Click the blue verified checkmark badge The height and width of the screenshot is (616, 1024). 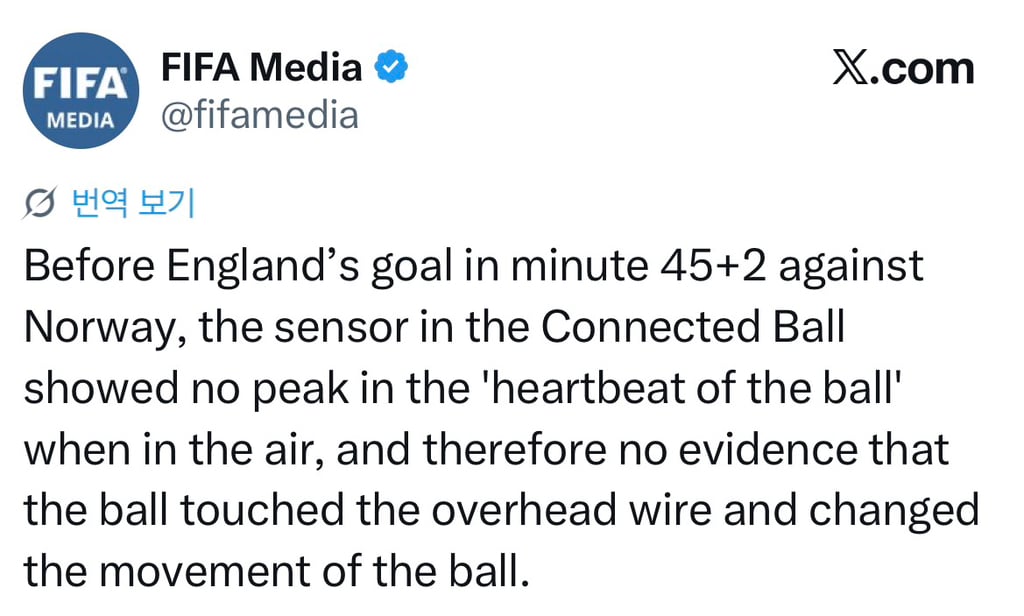[x=391, y=66]
